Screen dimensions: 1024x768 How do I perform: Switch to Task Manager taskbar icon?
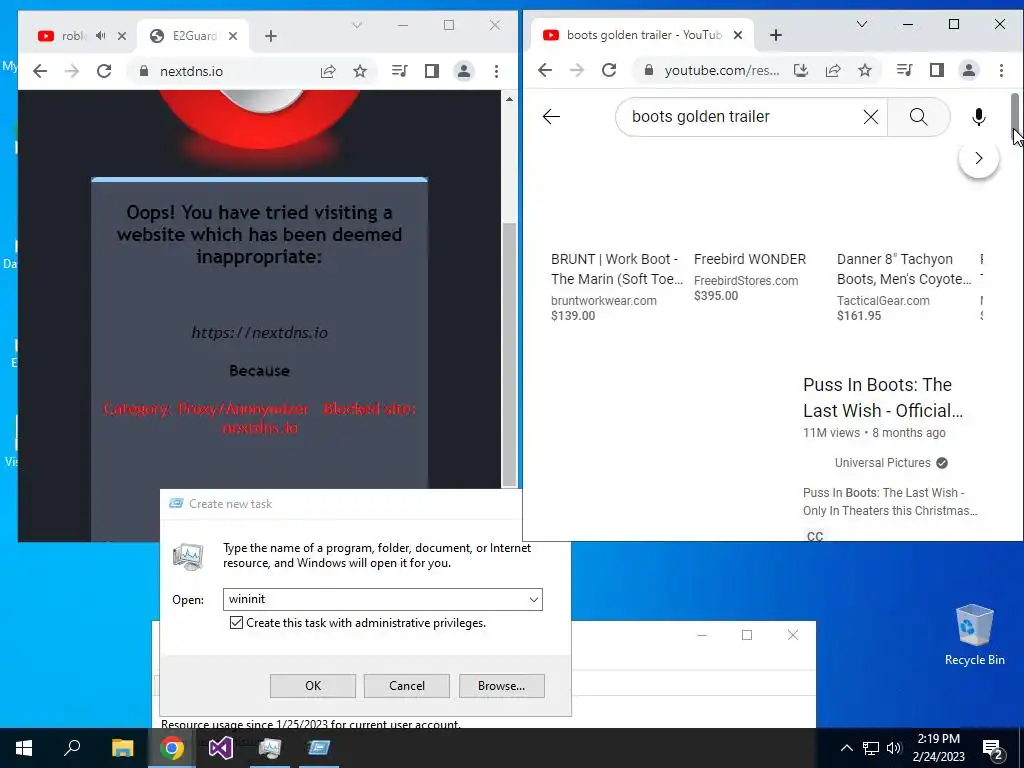(x=270, y=748)
